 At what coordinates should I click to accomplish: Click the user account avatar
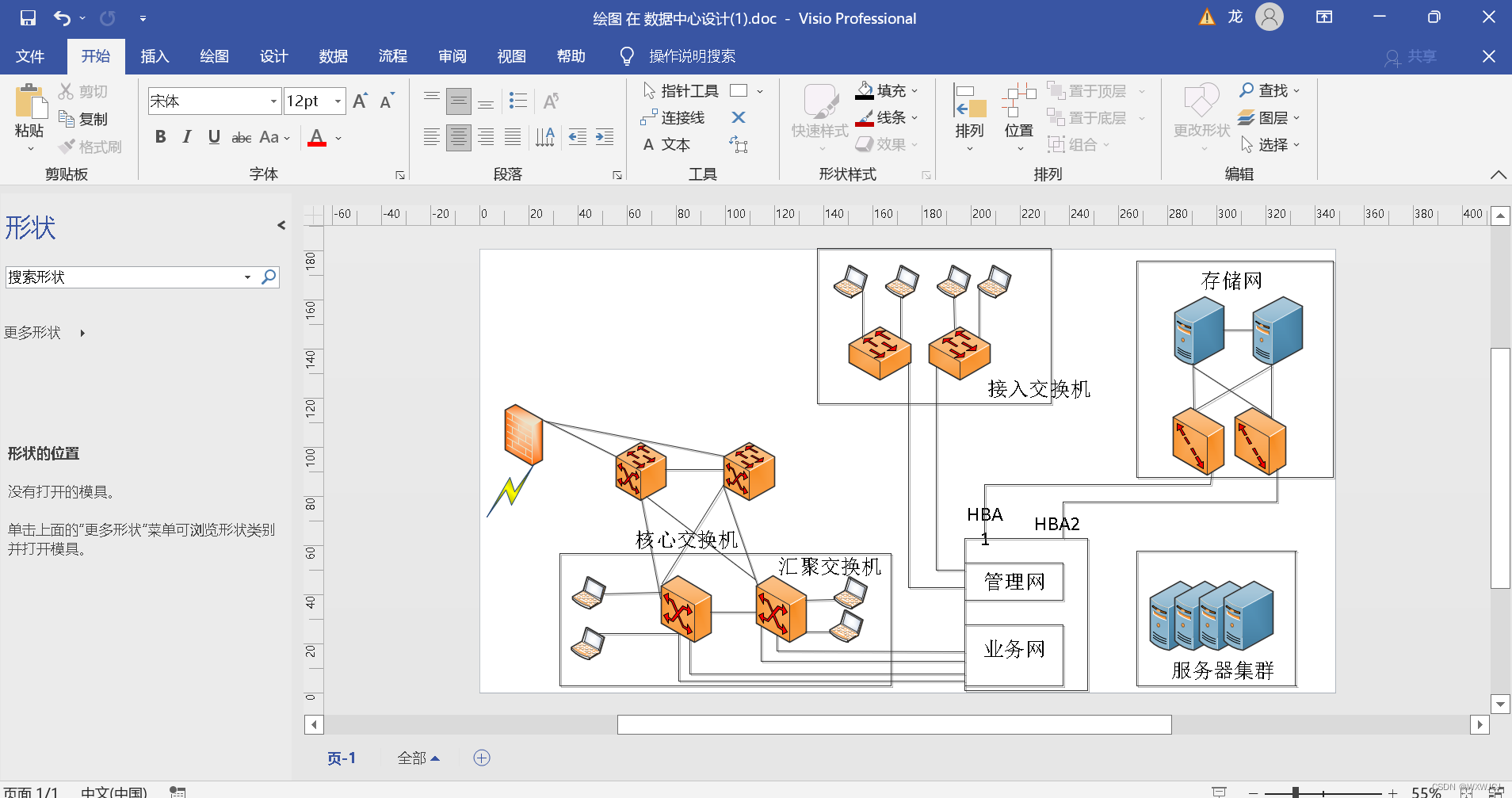1270,17
